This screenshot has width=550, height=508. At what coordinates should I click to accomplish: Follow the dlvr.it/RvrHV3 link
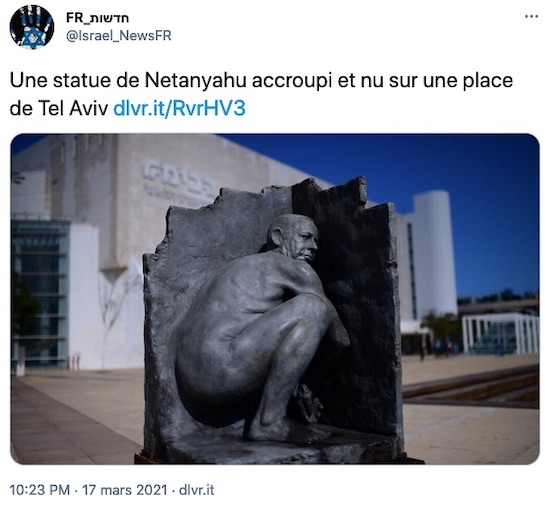179,108
